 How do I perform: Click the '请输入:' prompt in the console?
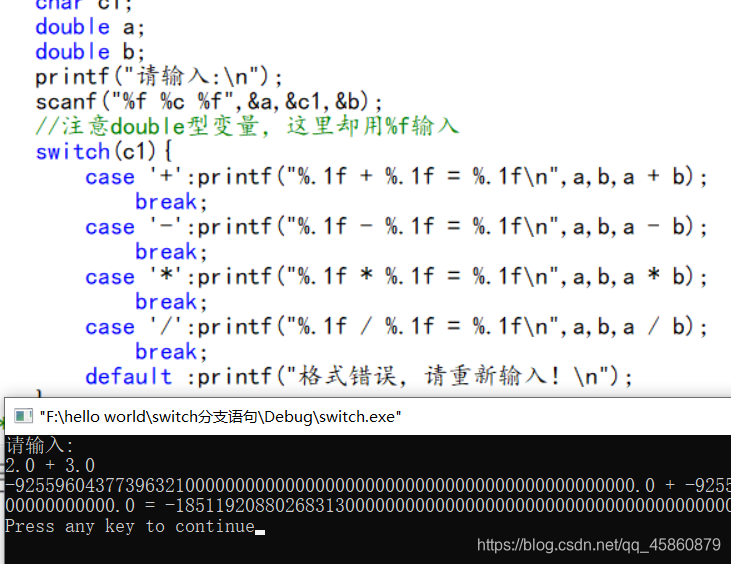[40, 446]
